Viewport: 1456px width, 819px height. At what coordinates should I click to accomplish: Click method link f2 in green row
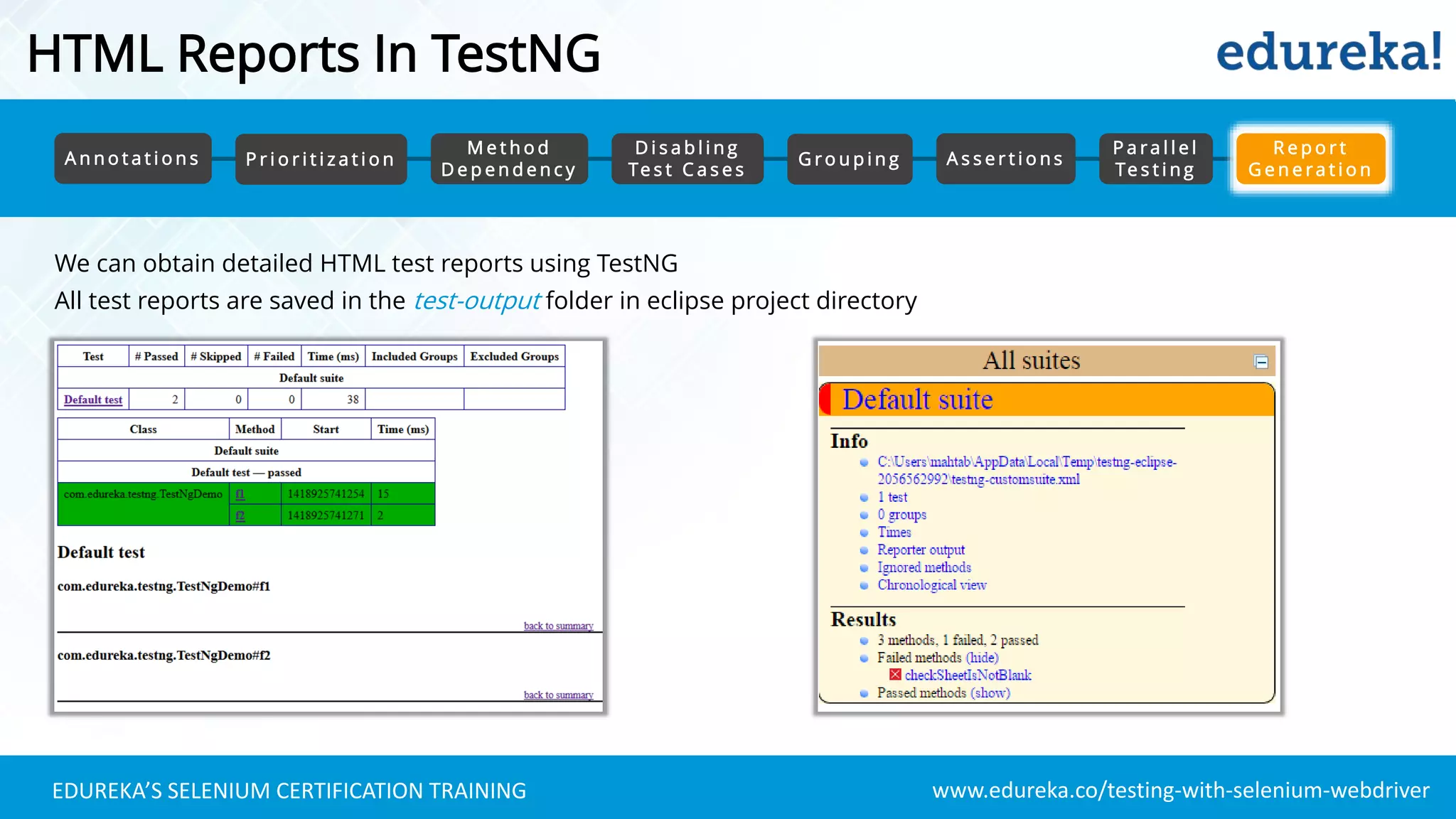[240, 515]
